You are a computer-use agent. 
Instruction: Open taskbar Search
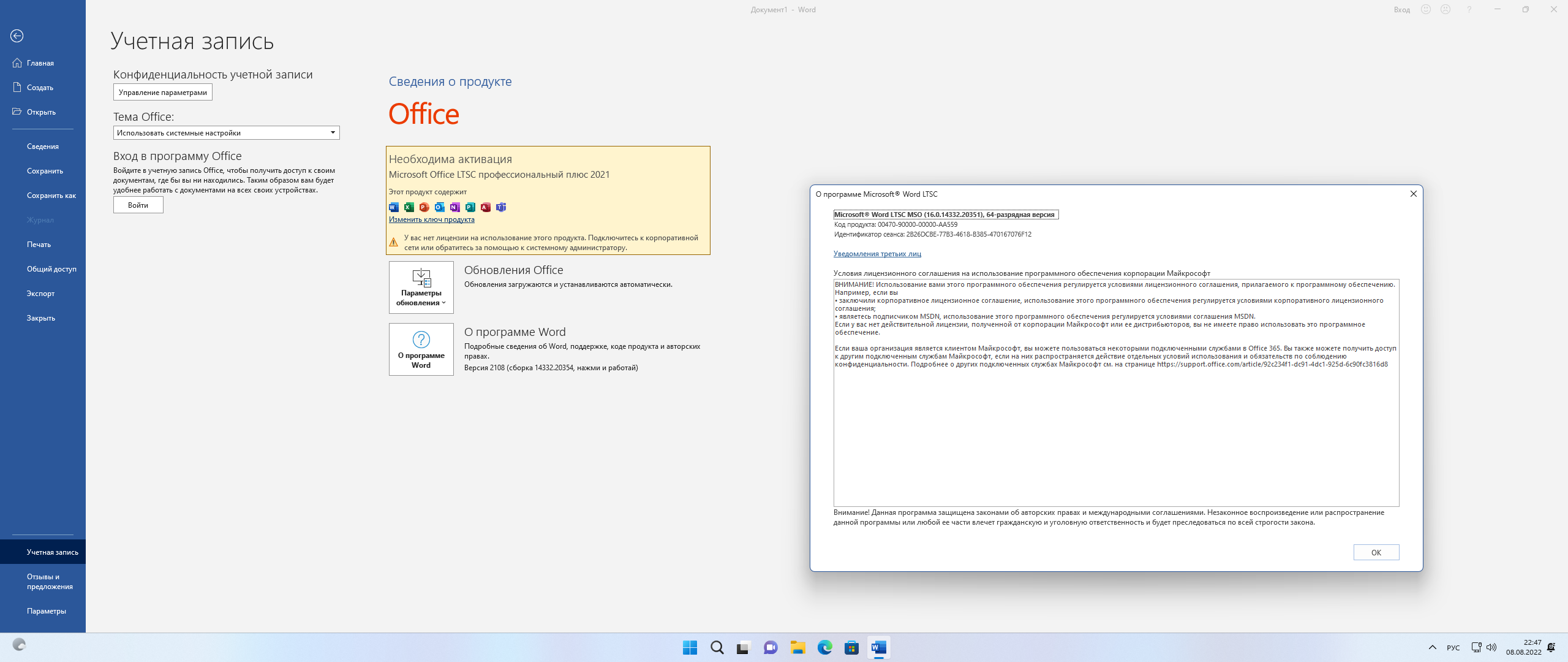[717, 647]
